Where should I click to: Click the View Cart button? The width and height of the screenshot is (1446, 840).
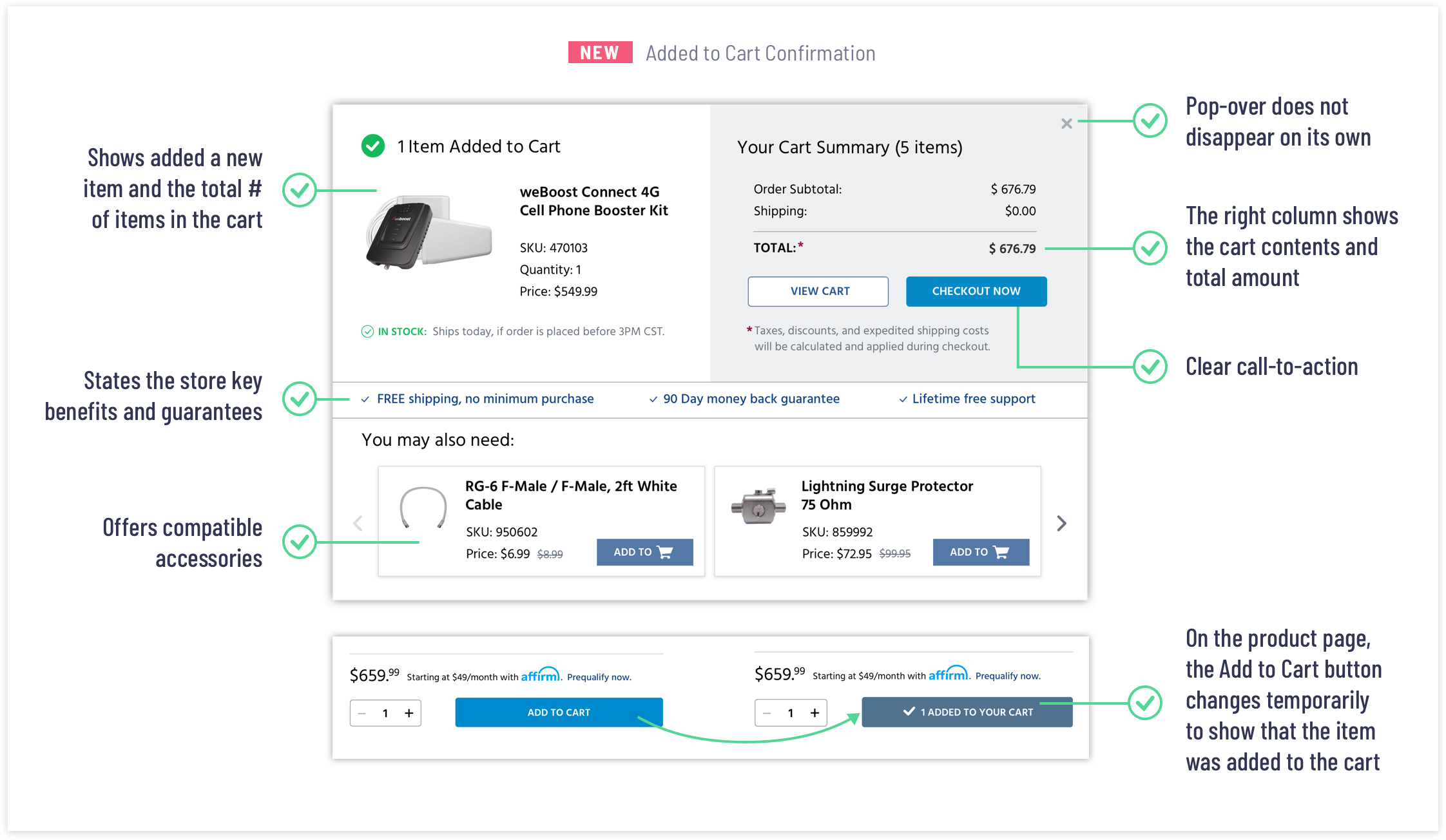(818, 291)
